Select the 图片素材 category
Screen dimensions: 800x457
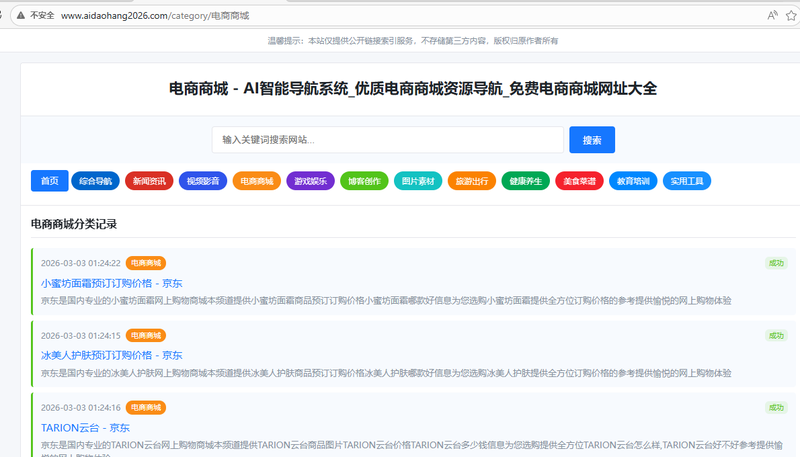418,181
